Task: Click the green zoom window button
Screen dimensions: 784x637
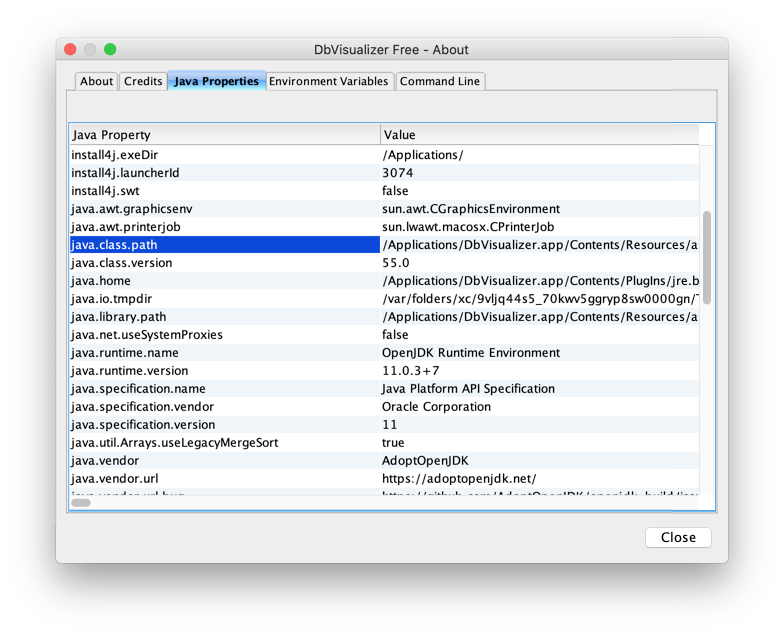Action: pyautogui.click(x=110, y=49)
